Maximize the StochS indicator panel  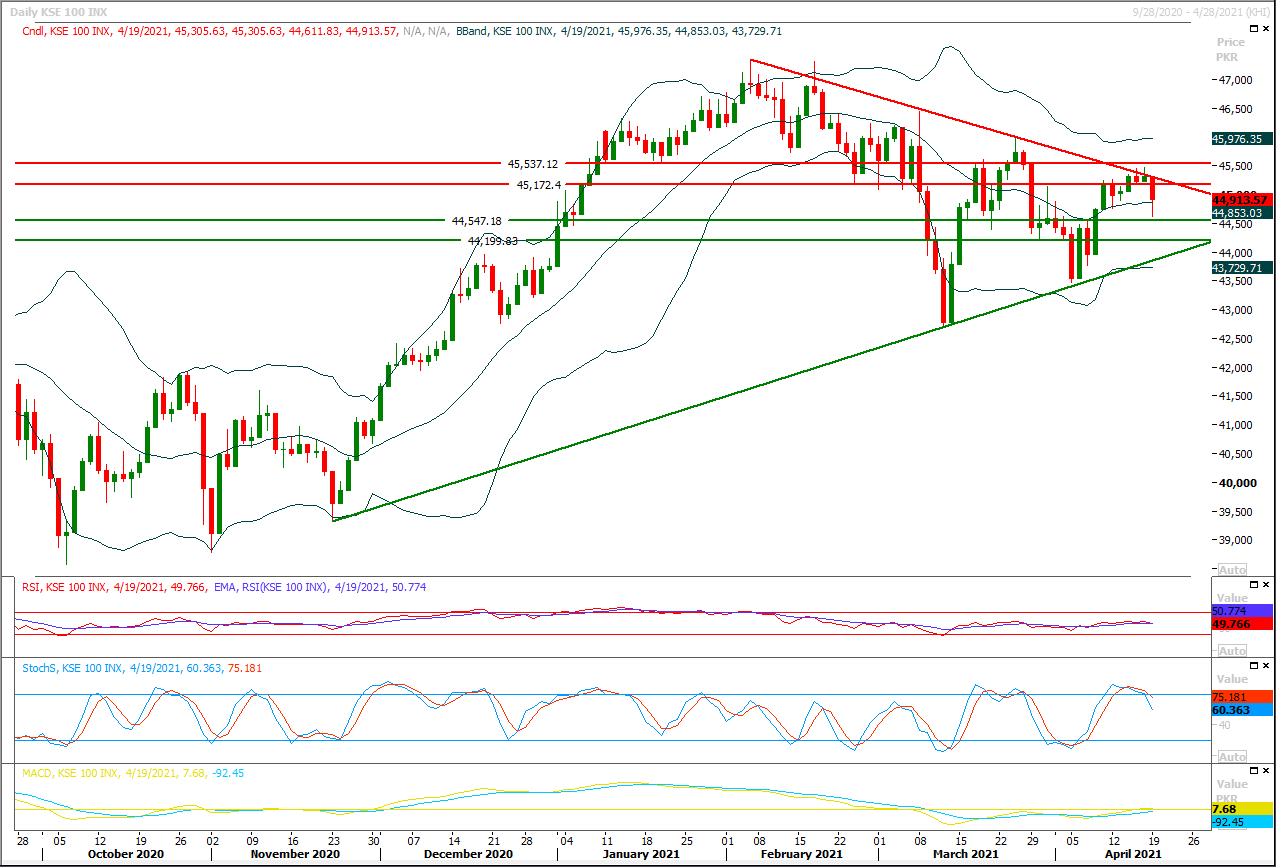tap(1254, 665)
